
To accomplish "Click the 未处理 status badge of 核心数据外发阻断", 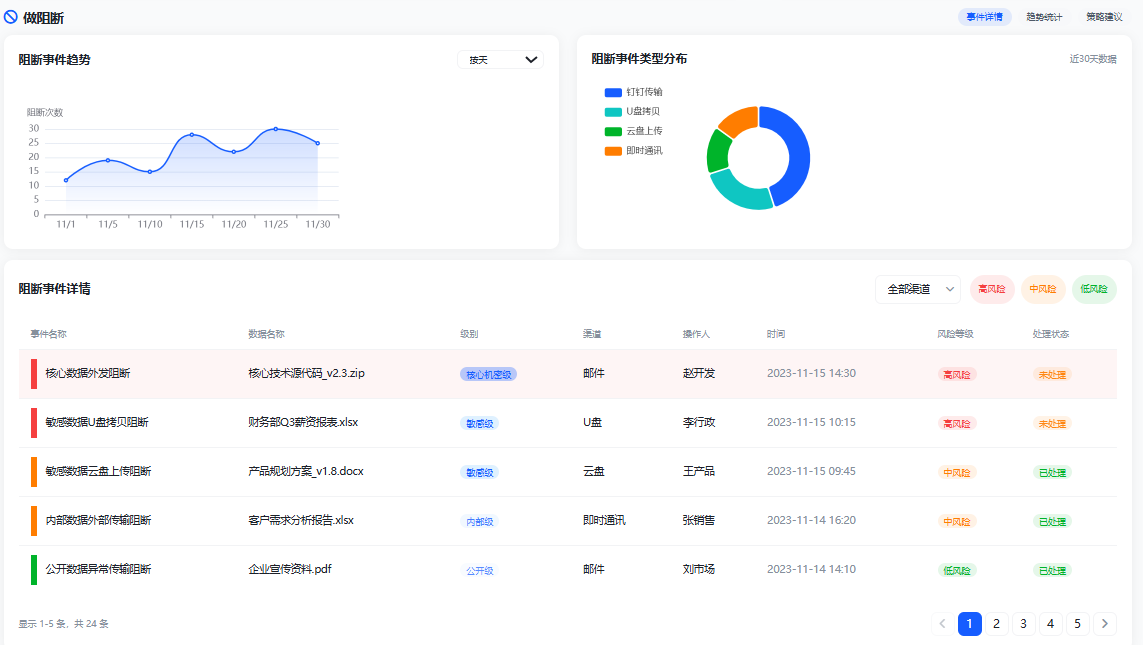I will click(1053, 373).
